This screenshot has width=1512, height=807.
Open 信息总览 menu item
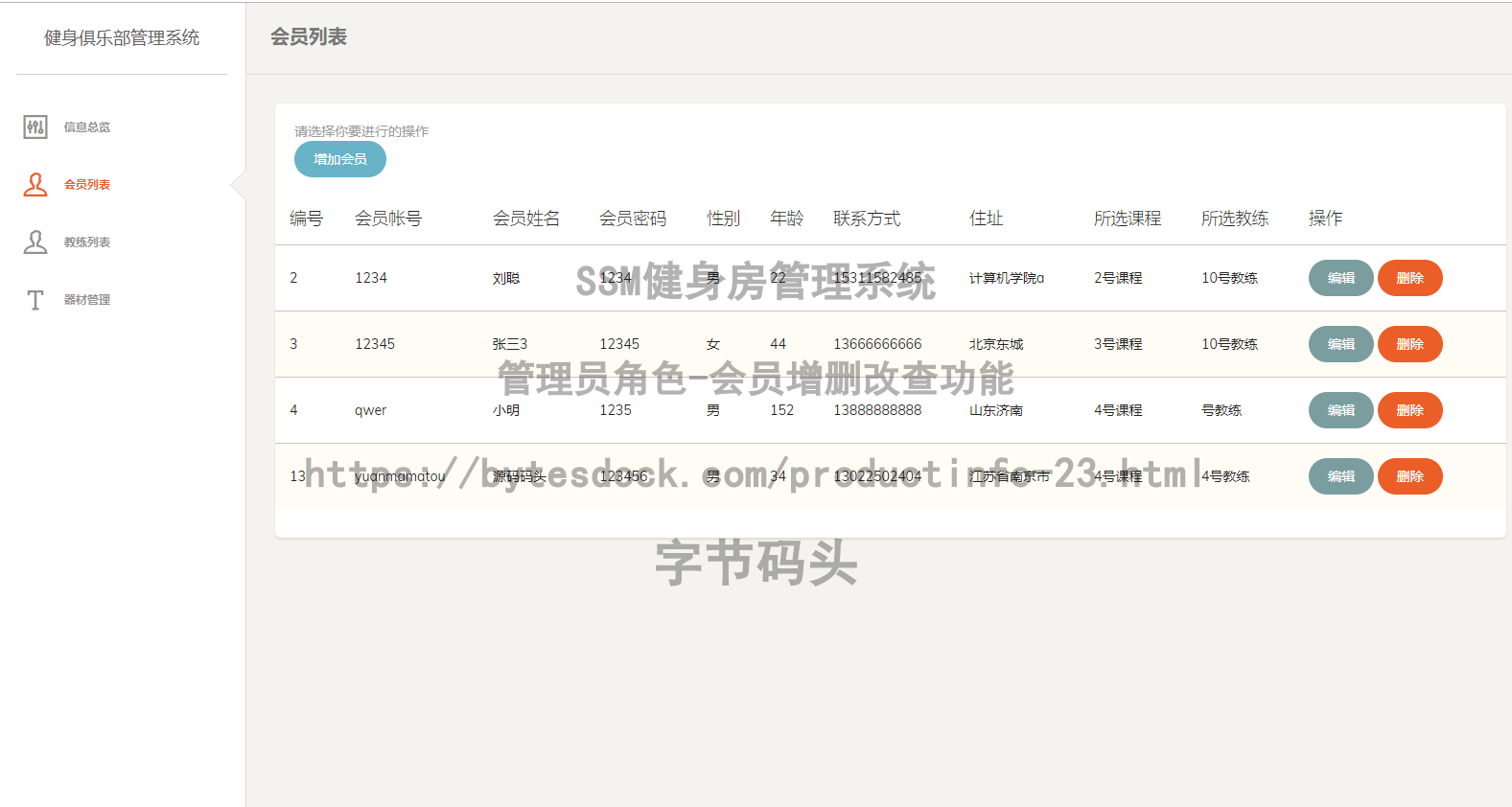tap(87, 127)
